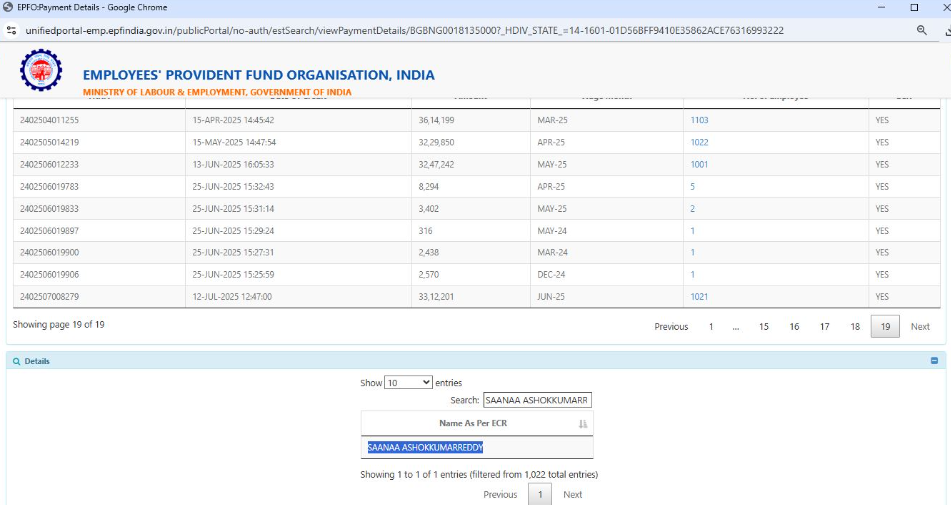951x505 pixels.
Task: Open site information icon in address bar
Action: pos(12,30)
